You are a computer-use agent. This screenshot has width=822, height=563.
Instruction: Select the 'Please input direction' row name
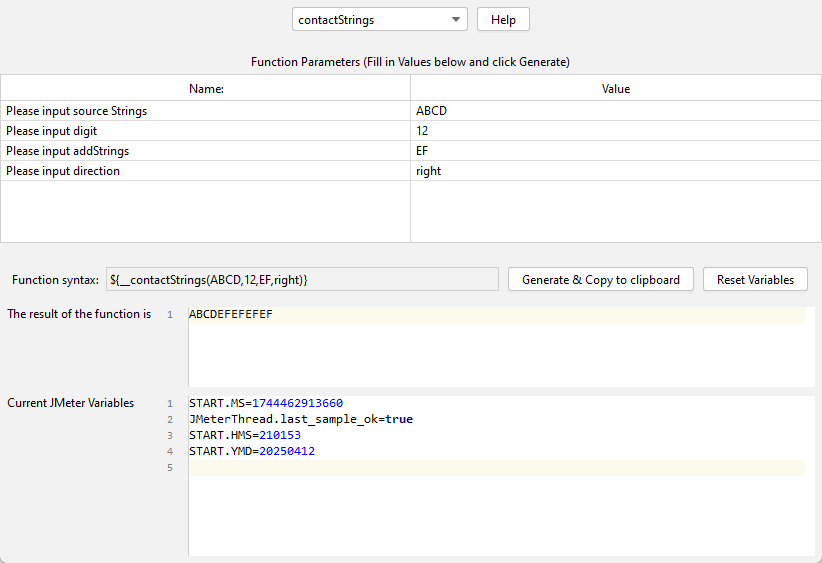63,171
